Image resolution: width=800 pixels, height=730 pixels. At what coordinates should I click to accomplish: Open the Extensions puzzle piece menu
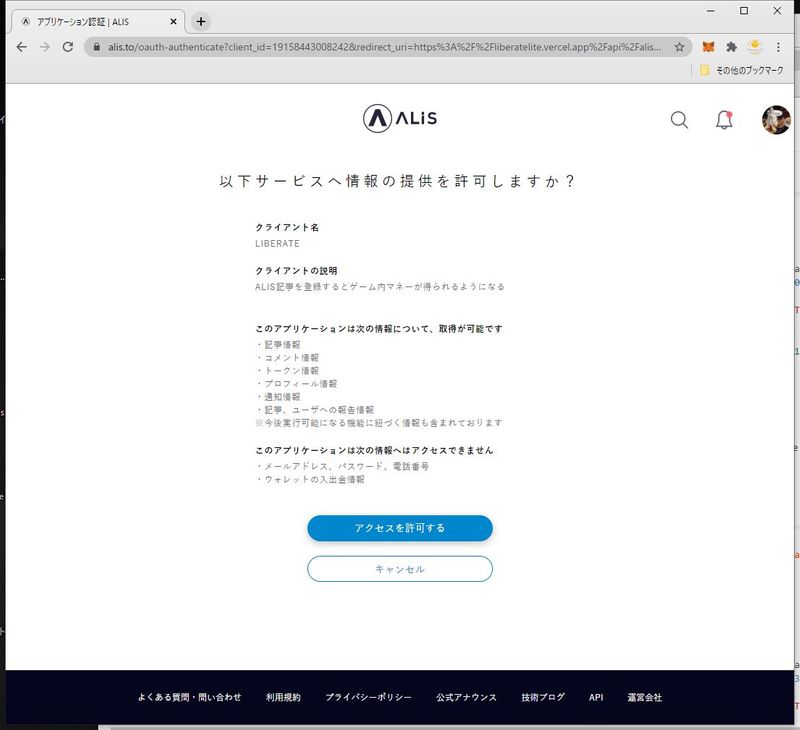732,47
